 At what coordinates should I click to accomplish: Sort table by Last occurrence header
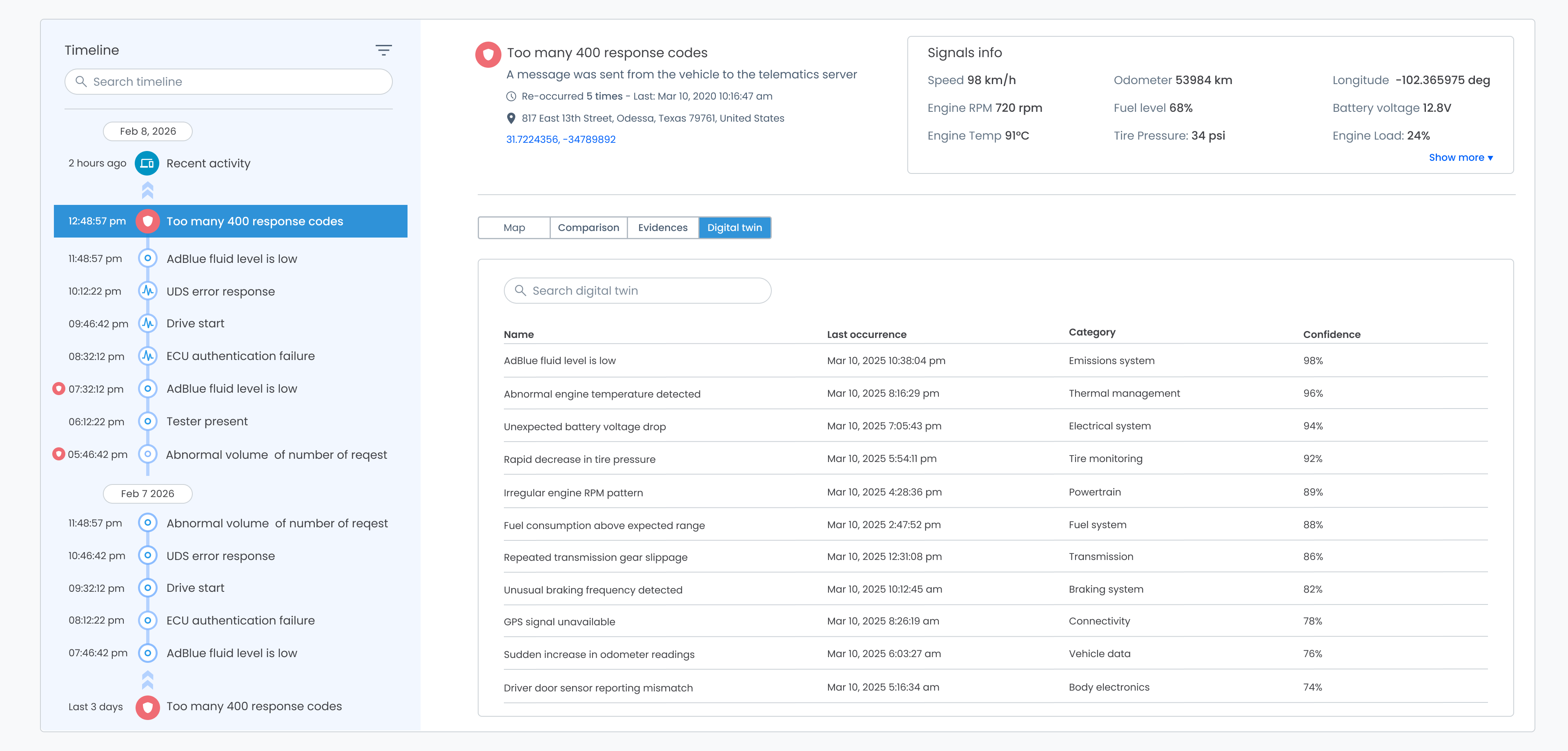(866, 334)
